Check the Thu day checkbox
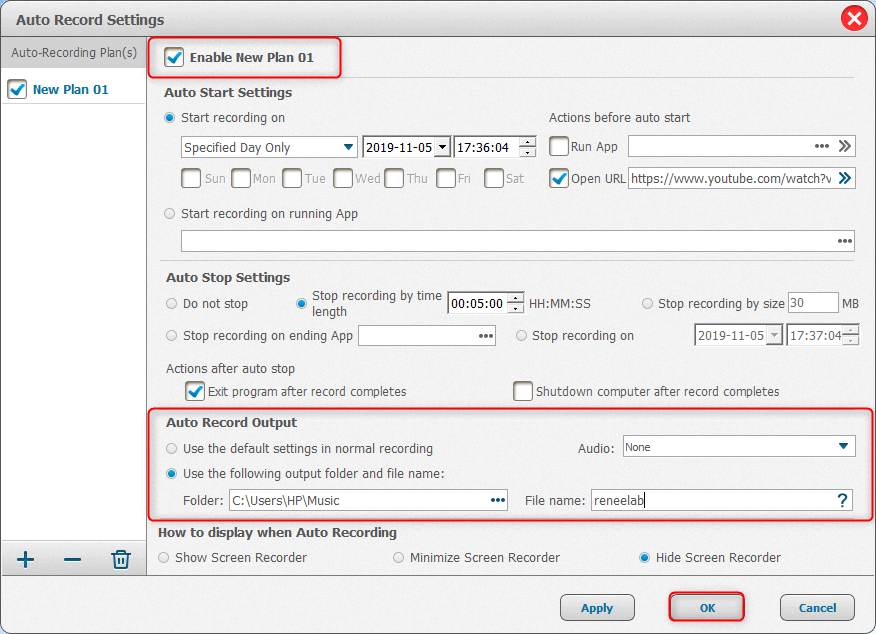 coord(394,179)
